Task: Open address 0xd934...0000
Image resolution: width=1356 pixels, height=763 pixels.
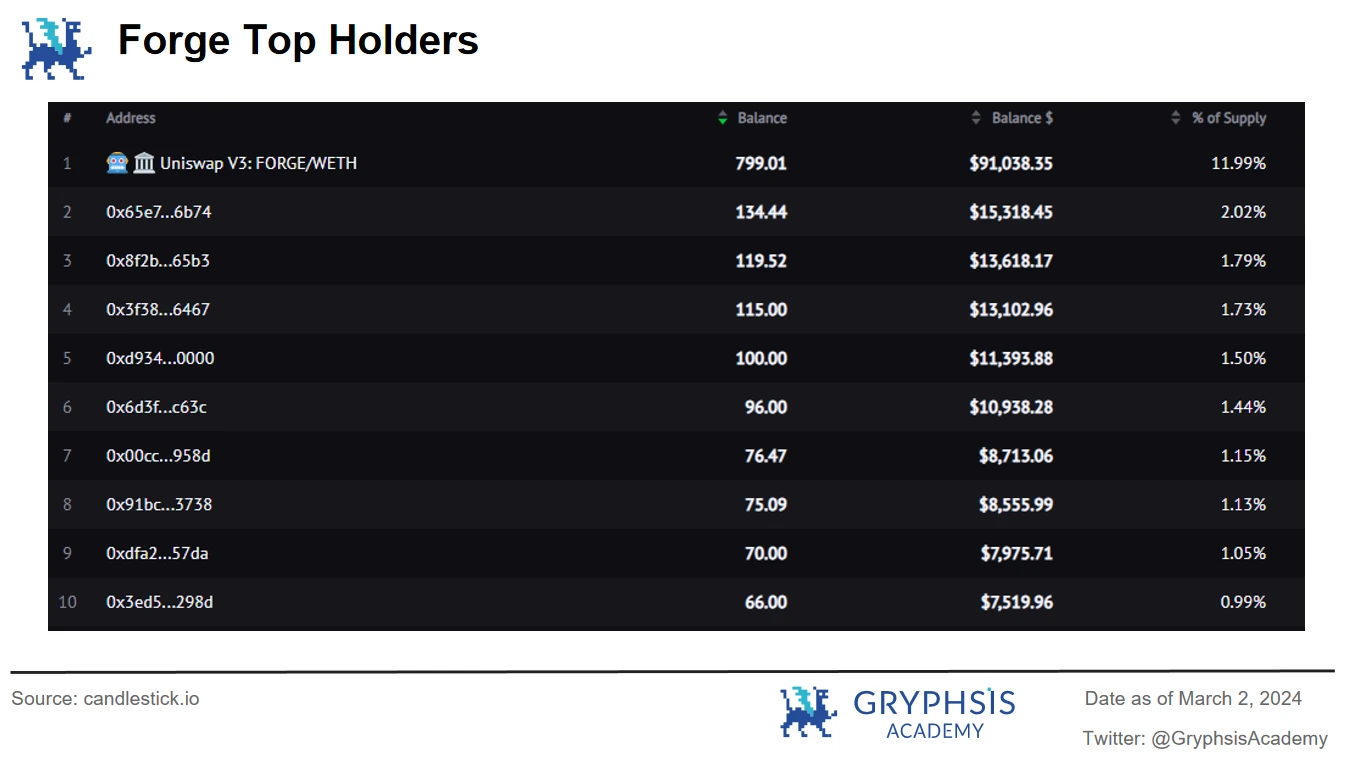Action: [x=160, y=358]
